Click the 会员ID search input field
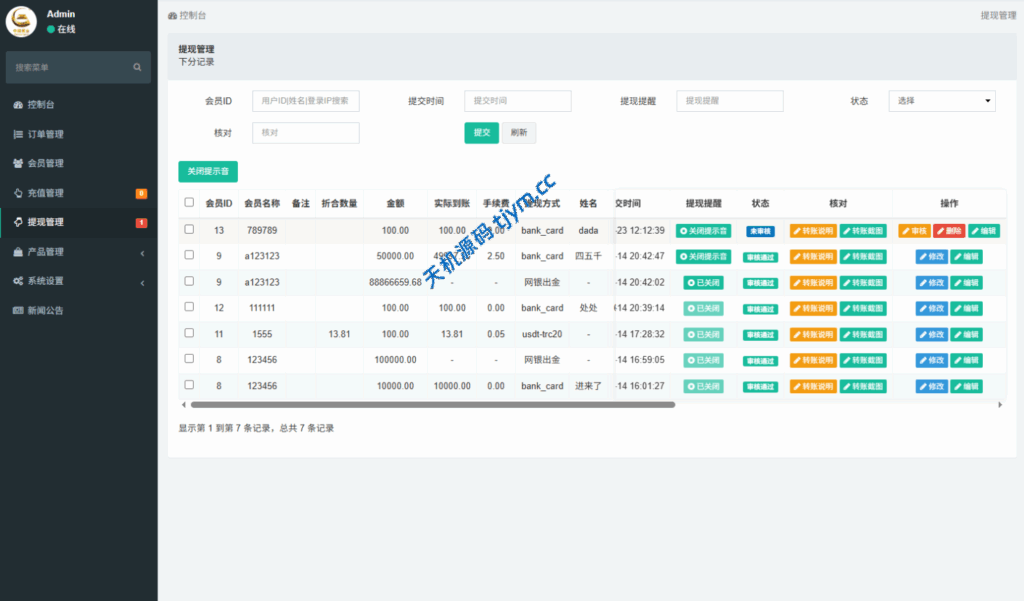This screenshot has height=601, width=1024. coord(305,101)
